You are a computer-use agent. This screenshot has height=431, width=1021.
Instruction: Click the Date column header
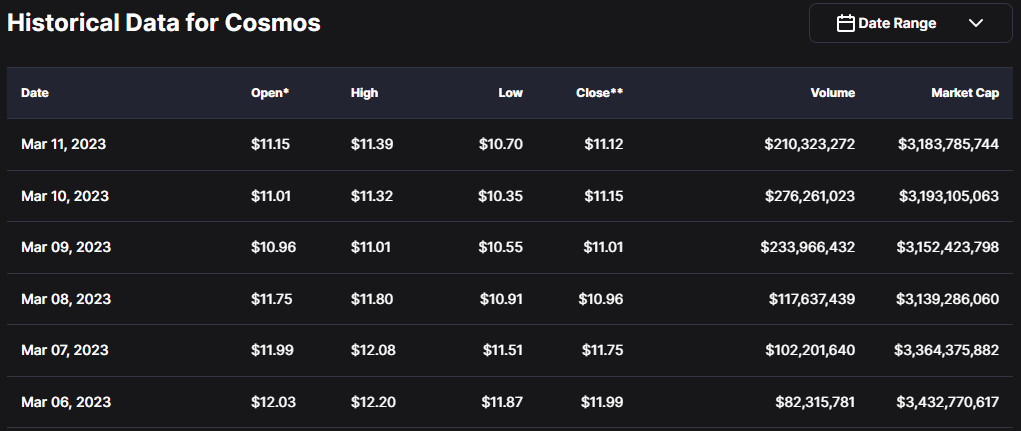(x=35, y=93)
